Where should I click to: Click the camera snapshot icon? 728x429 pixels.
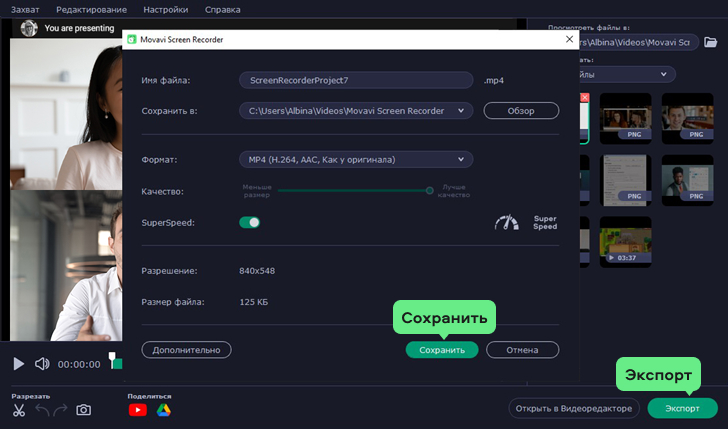tap(84, 410)
